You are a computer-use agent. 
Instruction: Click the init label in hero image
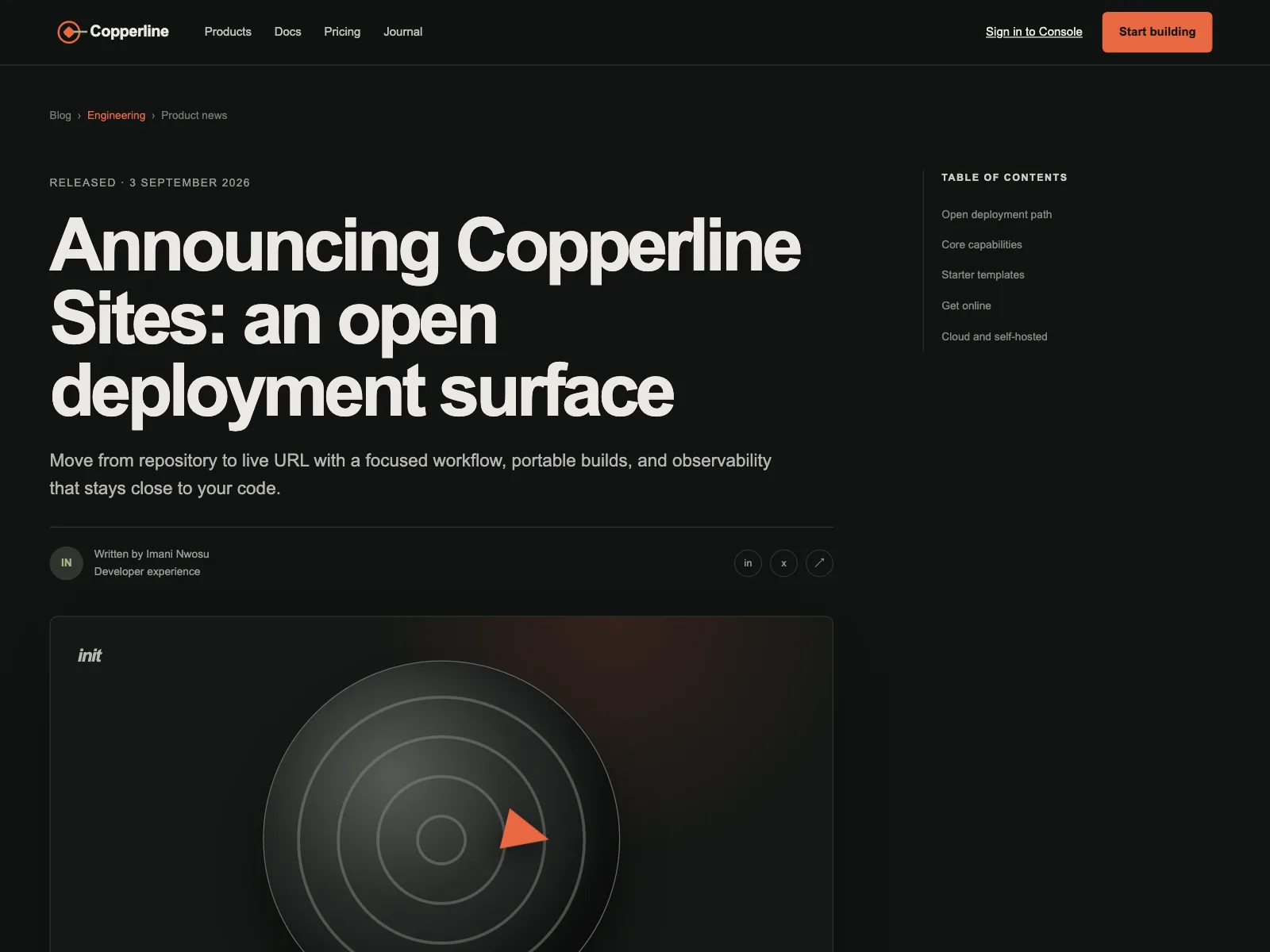pos(90,655)
